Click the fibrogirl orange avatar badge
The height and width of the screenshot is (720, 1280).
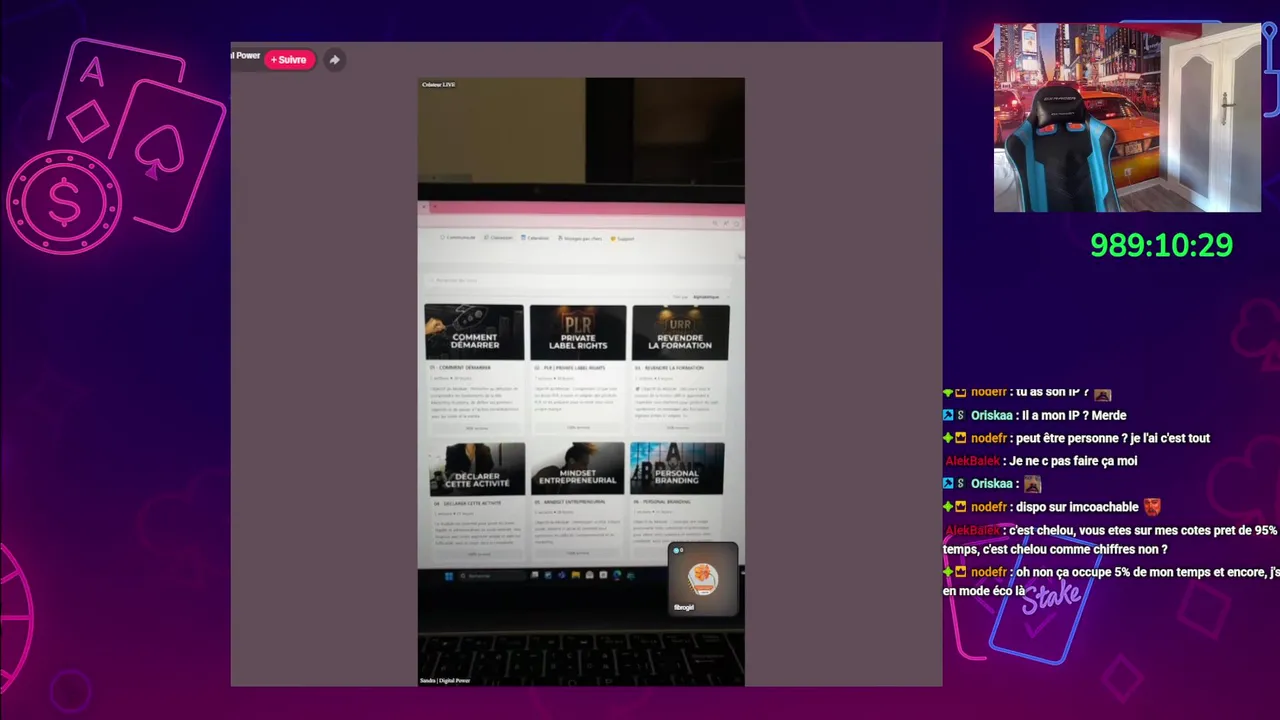click(x=703, y=579)
